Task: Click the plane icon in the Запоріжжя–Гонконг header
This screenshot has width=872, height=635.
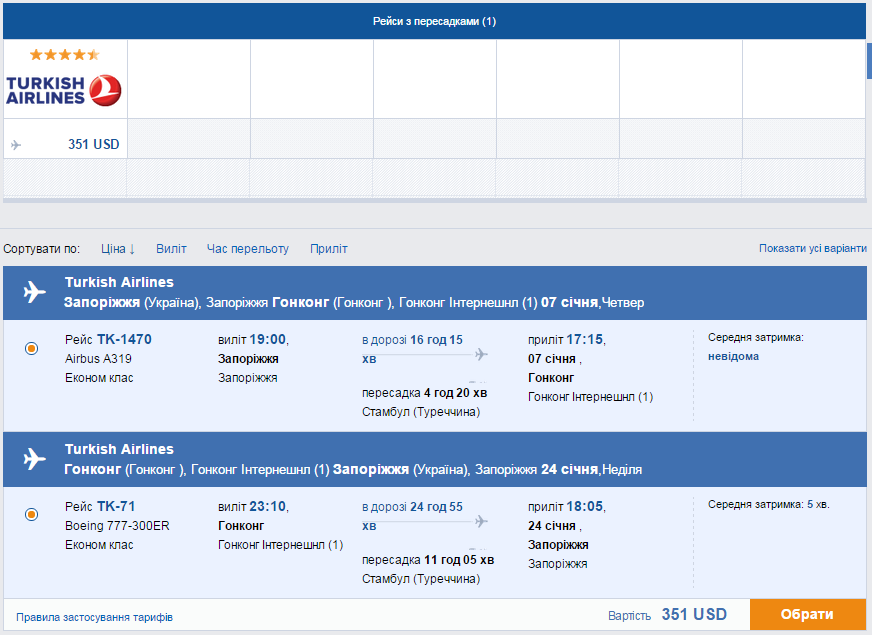Action: [x=34, y=292]
